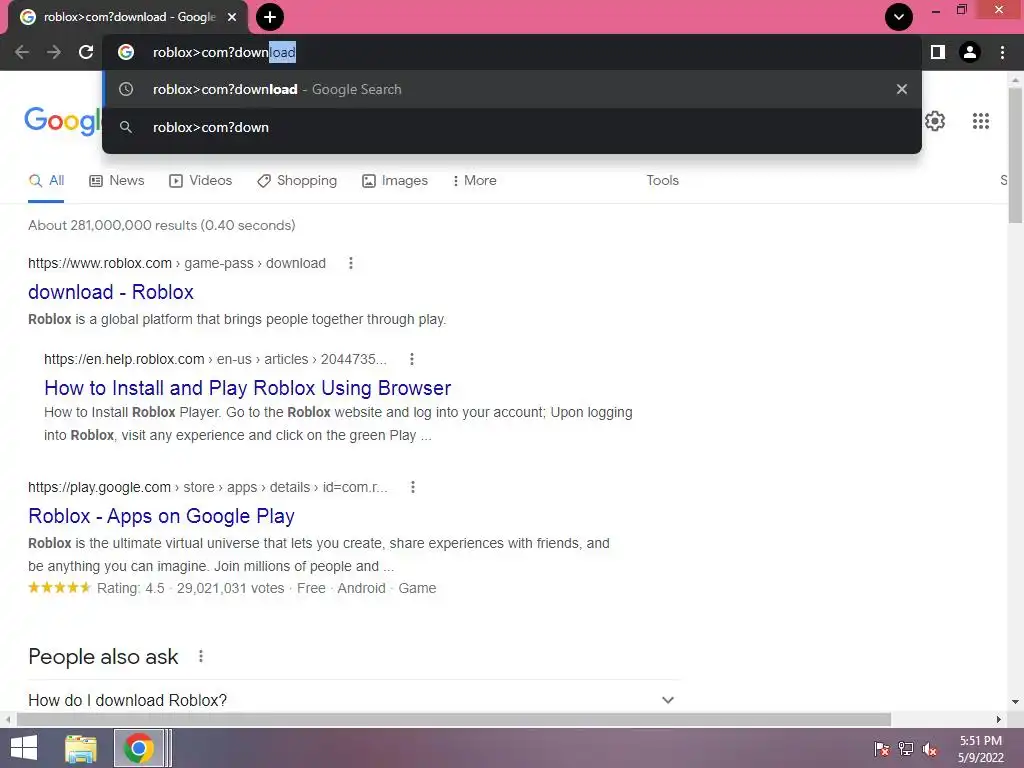Click the browser forward arrow
The image size is (1024, 768).
pos(54,52)
